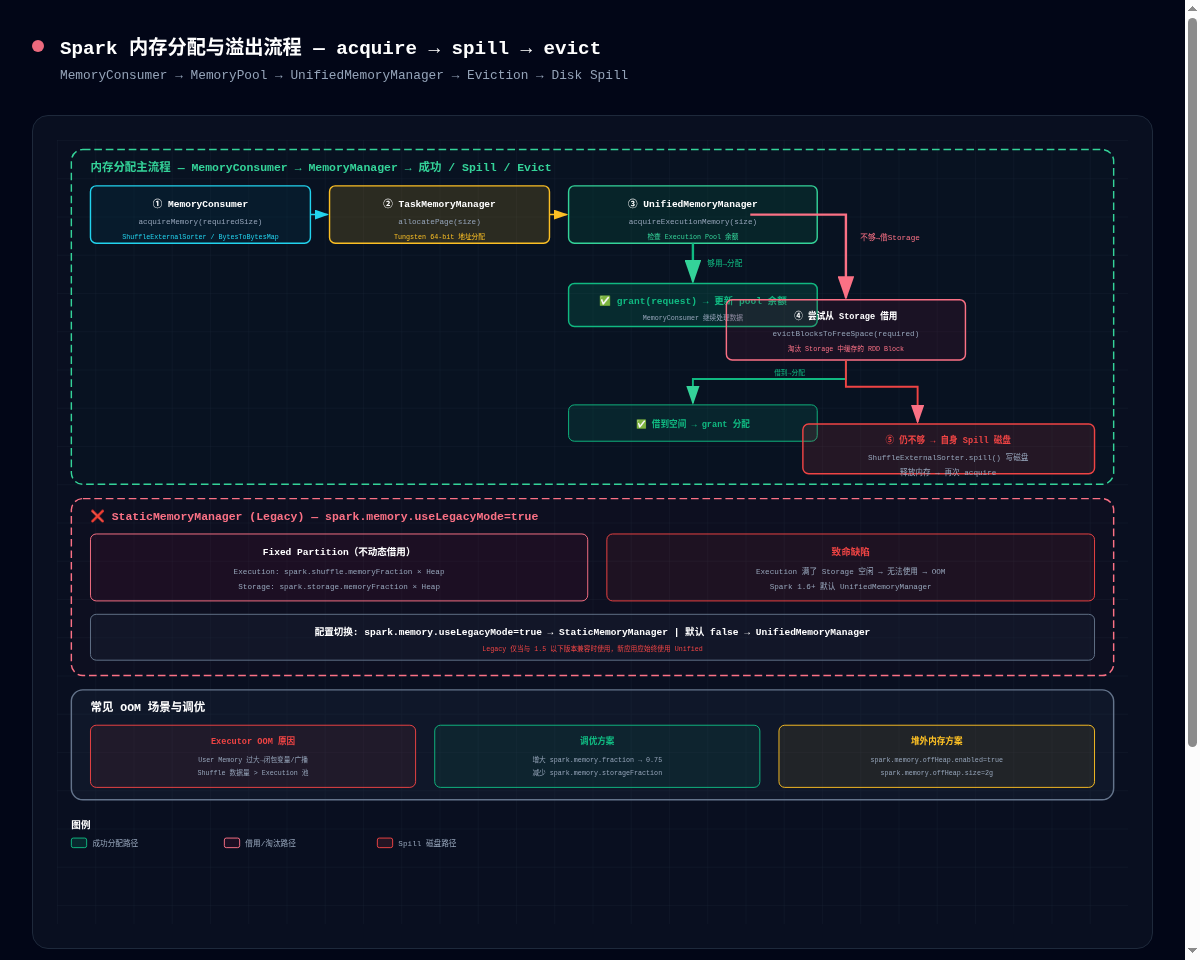Screen dimensions: 1200x960
Task: Click '增大 spark.memory.fraction → 0.75' text
Action: coord(597,760)
